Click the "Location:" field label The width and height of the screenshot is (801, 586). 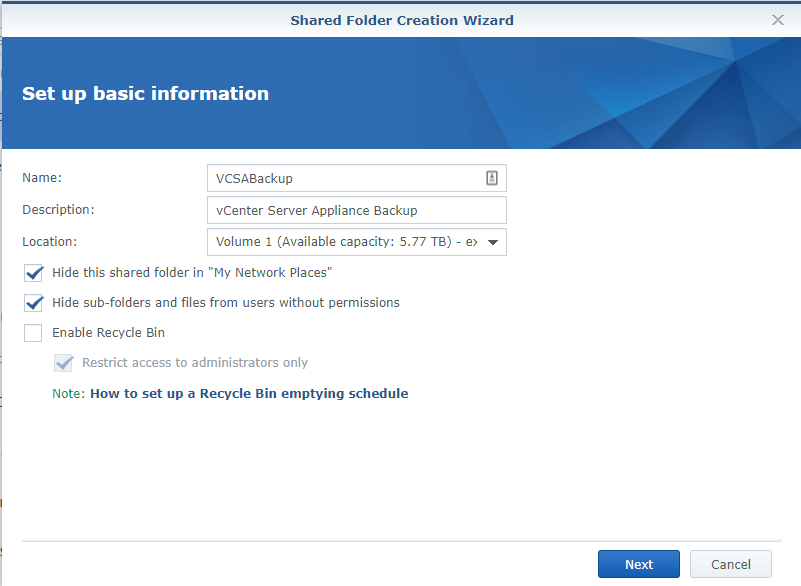click(49, 242)
